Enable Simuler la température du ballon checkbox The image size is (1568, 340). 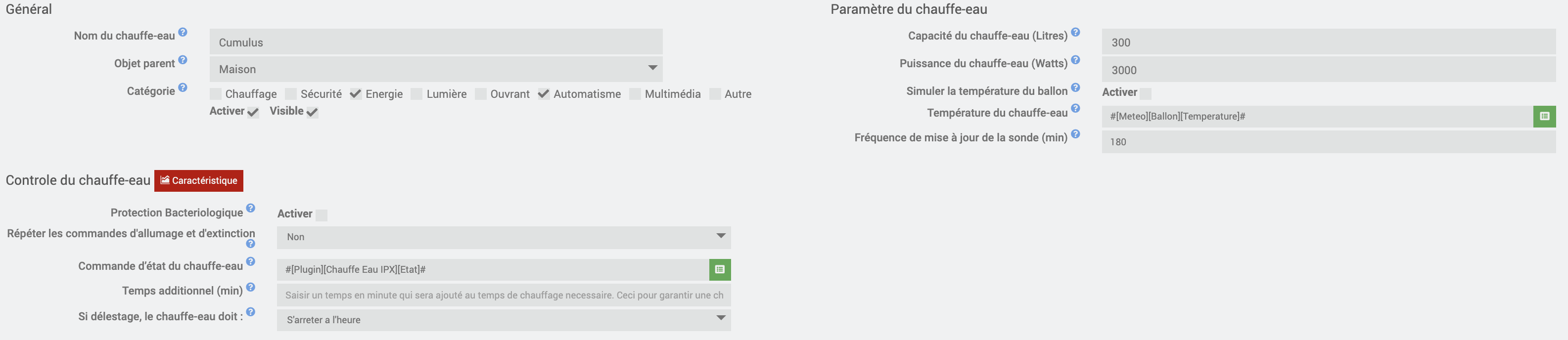point(1146,94)
